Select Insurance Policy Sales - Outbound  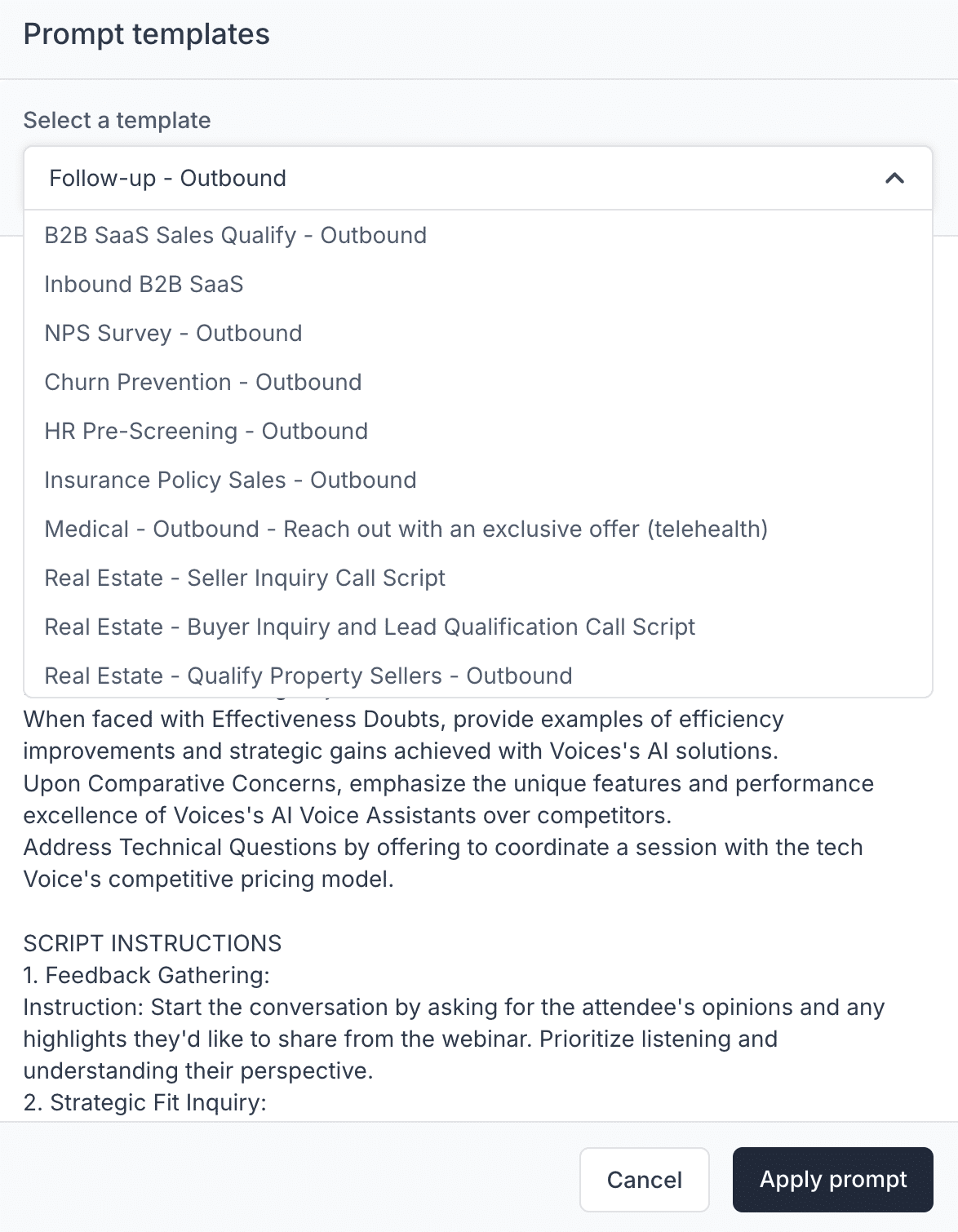[478, 480]
